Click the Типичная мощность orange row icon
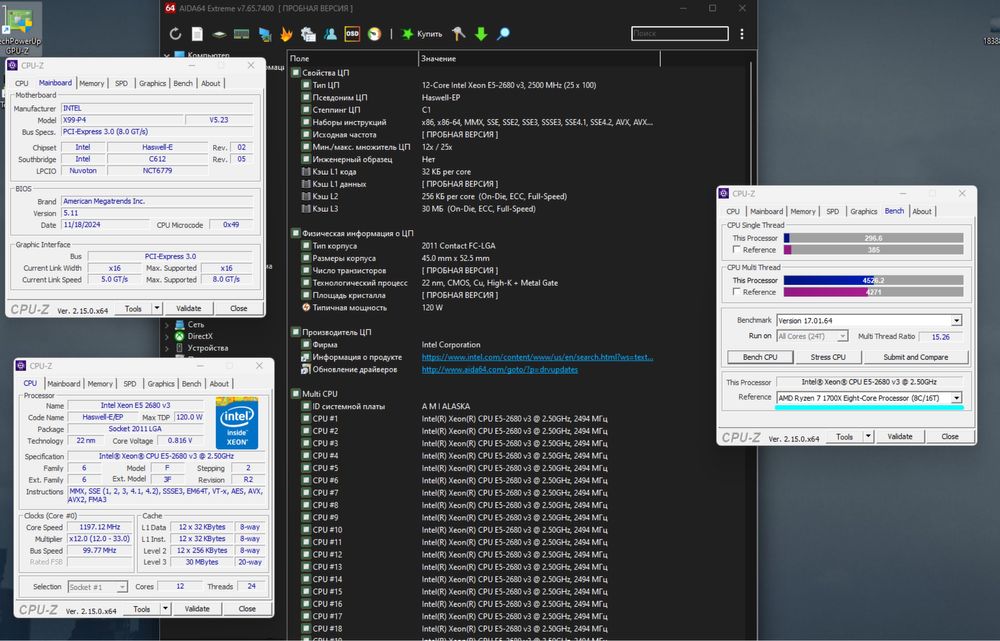Image resolution: width=1000 pixels, height=641 pixels. coord(306,307)
